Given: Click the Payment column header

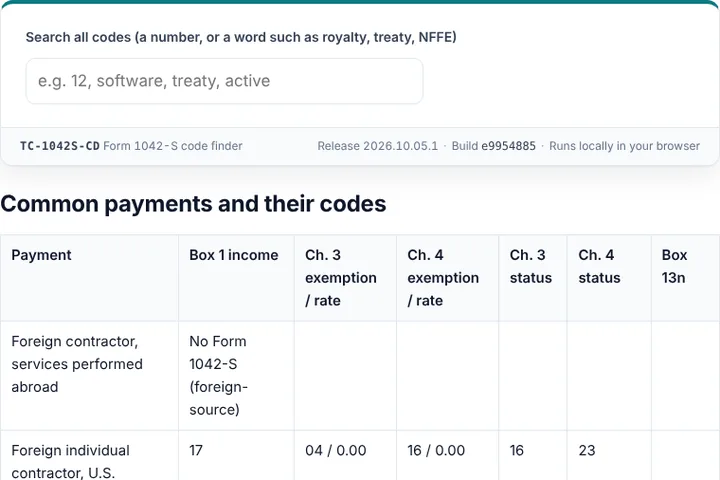Looking at the screenshot, I should coord(89,278).
